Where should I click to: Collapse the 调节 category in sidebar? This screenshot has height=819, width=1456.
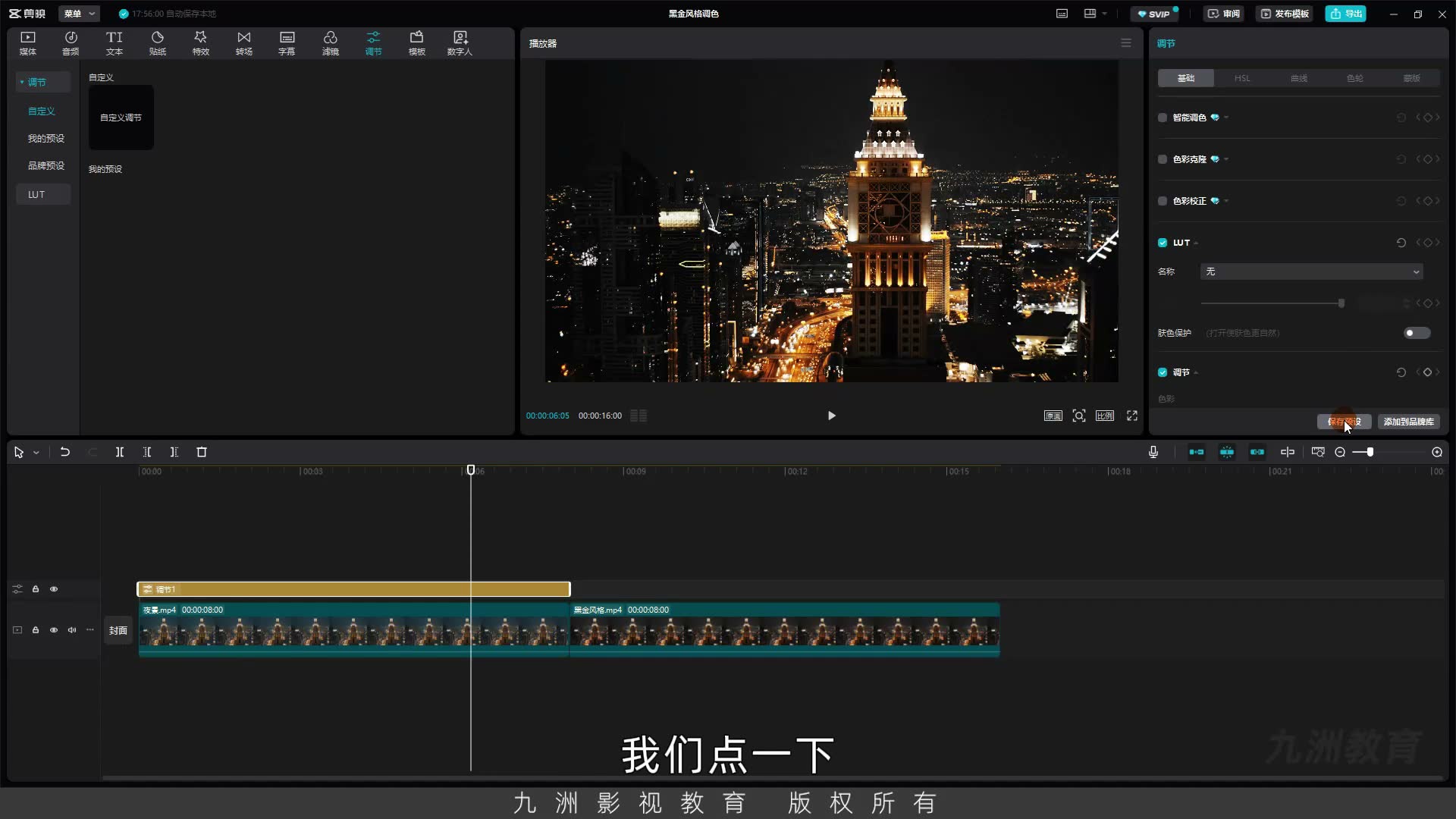(22, 82)
